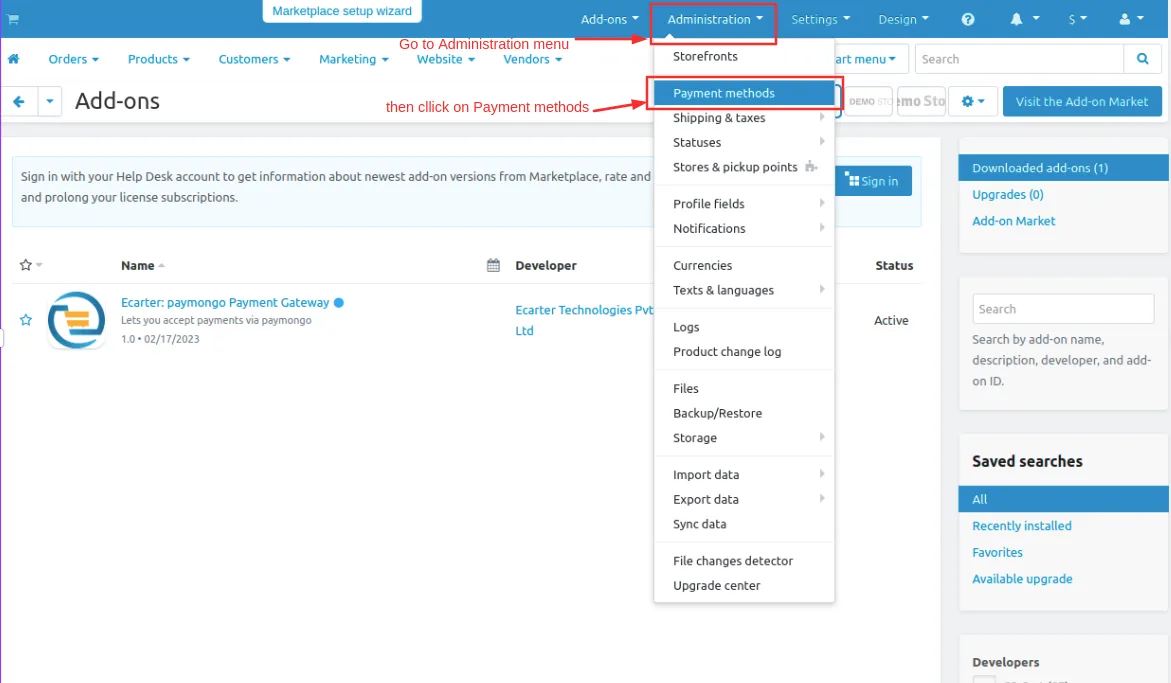Click the back arrow button
This screenshot has width=1171, height=683.
pyautogui.click(x=19, y=101)
